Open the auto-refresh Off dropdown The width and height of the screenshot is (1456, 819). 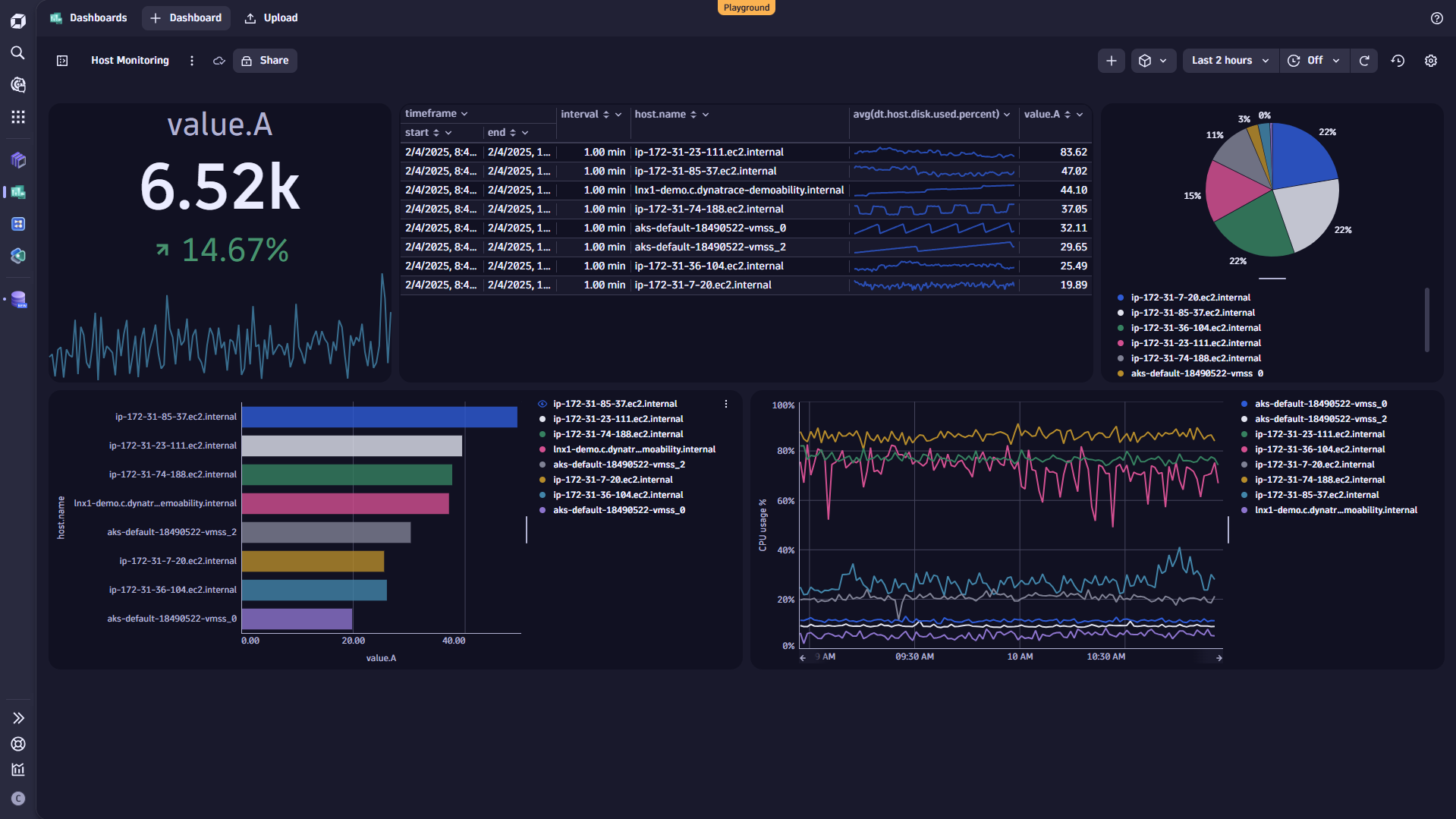coord(1314,60)
